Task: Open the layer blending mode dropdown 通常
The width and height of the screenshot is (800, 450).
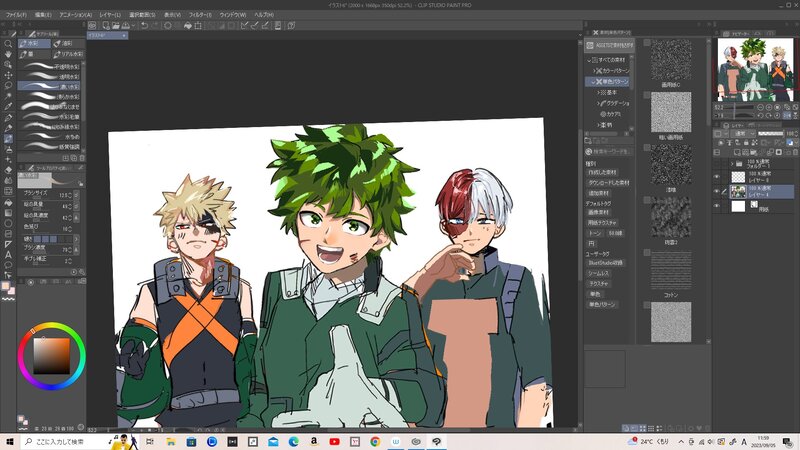Action: 743,133
